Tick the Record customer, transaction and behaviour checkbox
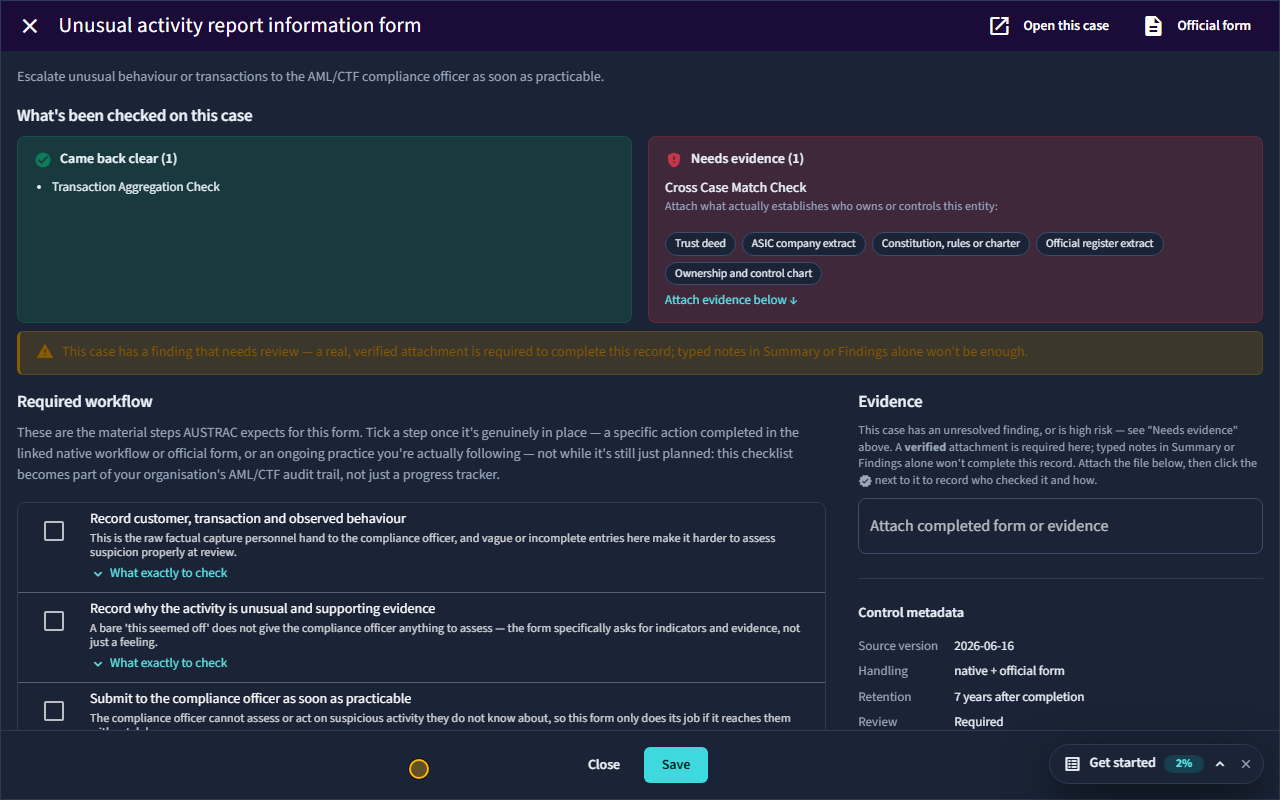The image size is (1280, 800). click(x=54, y=531)
